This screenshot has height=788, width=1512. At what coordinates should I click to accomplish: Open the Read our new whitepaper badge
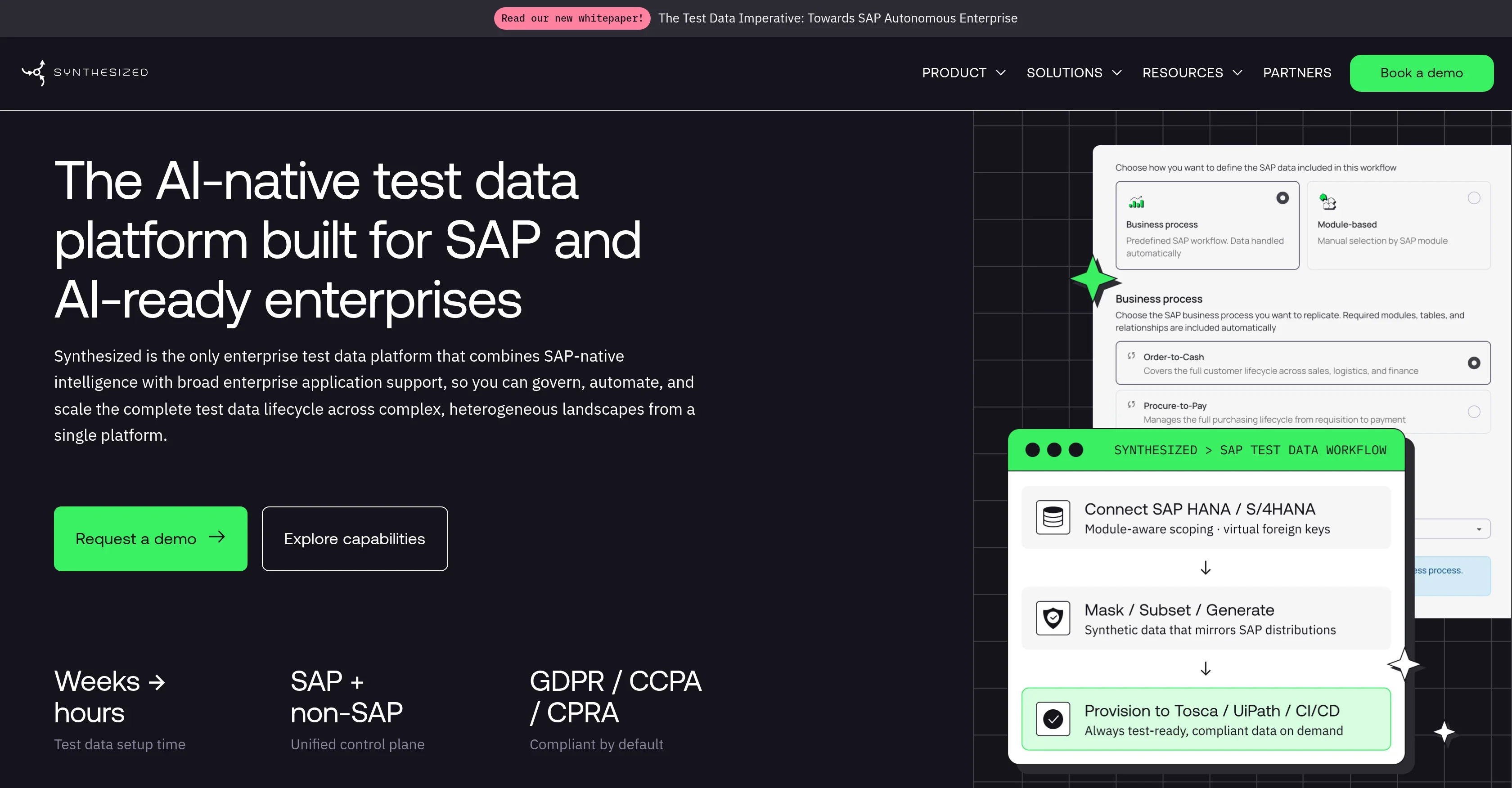571,18
